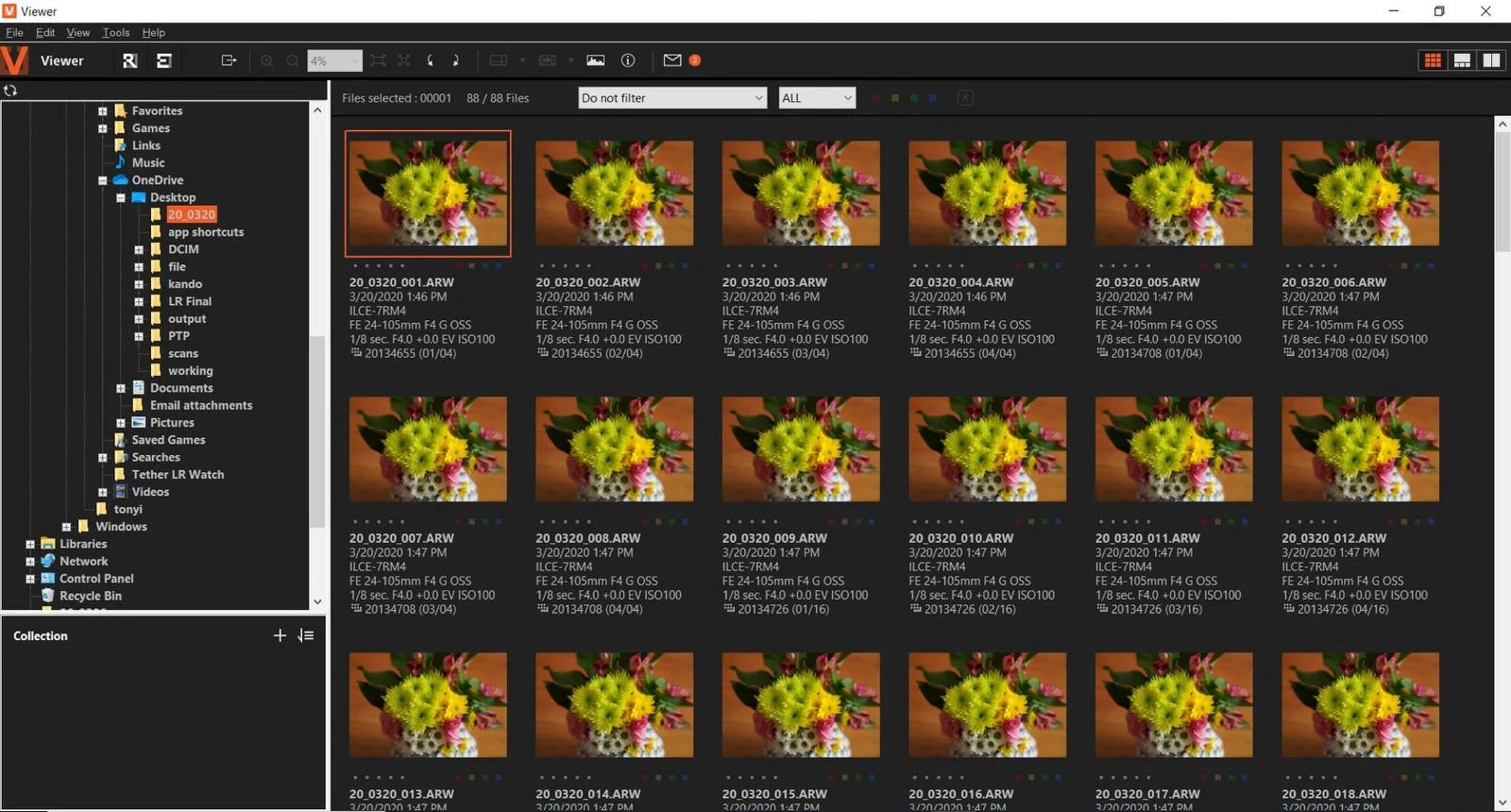Click fit-to-window icon in toolbar

378,60
